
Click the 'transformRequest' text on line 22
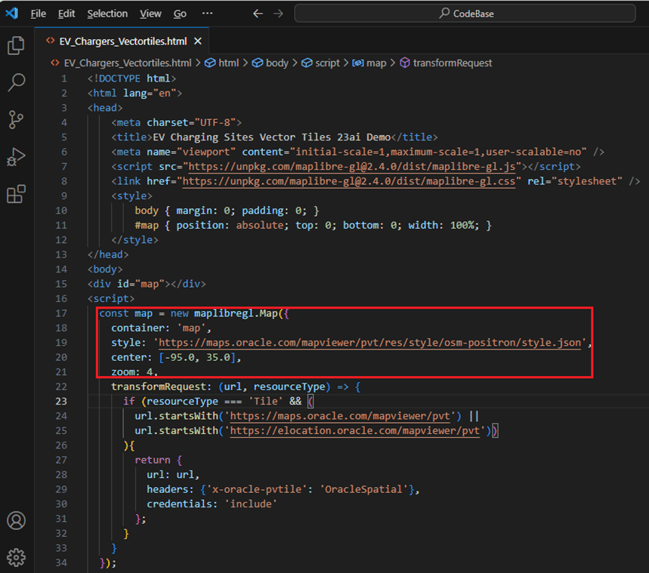pyautogui.click(x=159, y=387)
